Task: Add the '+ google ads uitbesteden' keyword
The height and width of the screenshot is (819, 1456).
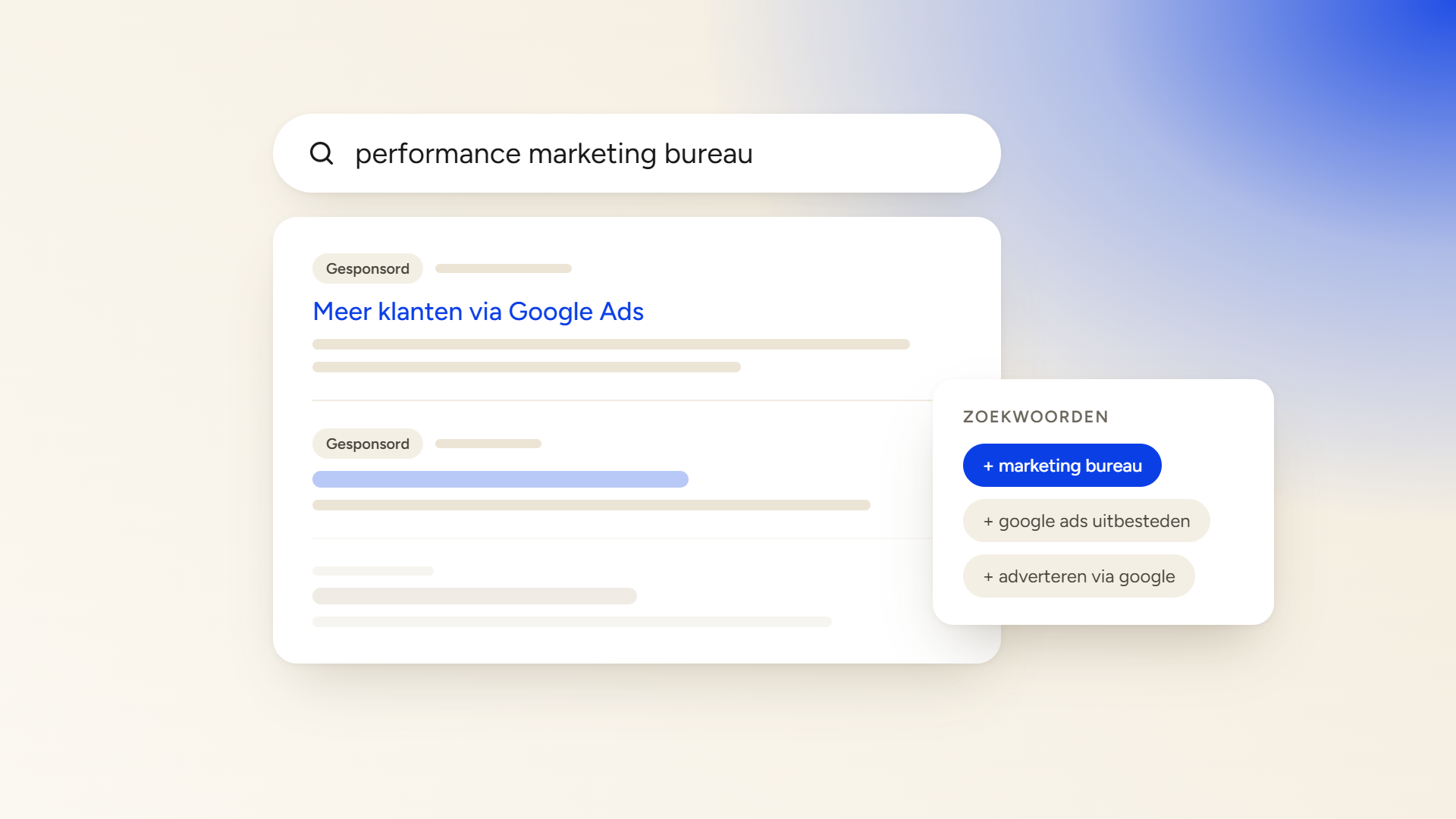Action: pyautogui.click(x=1086, y=521)
